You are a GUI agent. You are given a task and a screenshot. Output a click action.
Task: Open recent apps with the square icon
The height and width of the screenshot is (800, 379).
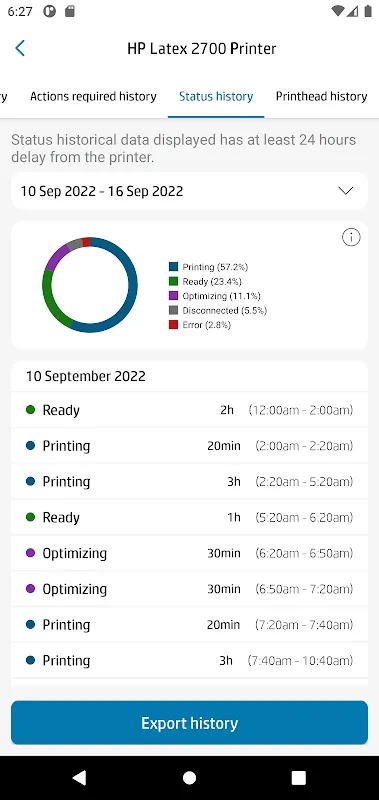point(298,778)
